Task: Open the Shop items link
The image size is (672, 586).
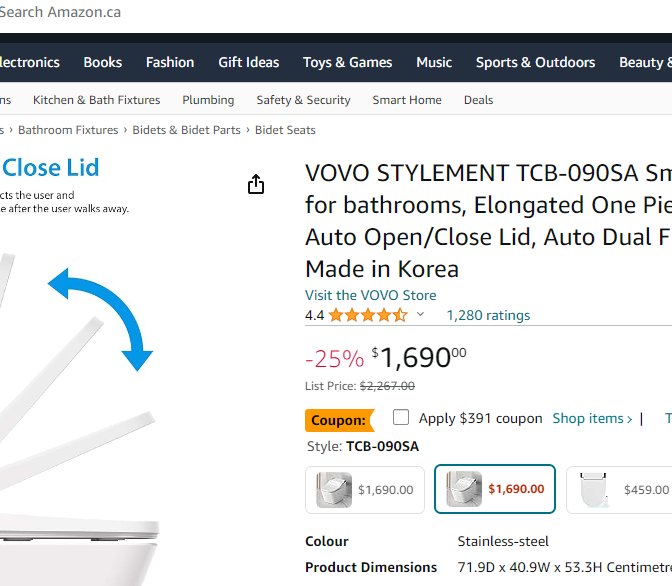Action: (592, 418)
